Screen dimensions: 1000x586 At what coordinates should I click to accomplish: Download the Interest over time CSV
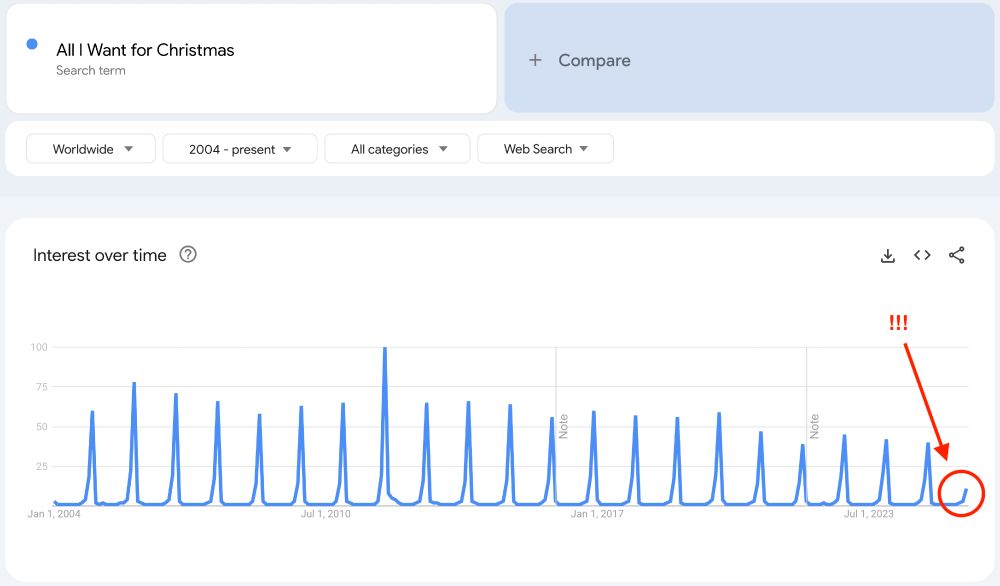[887, 256]
